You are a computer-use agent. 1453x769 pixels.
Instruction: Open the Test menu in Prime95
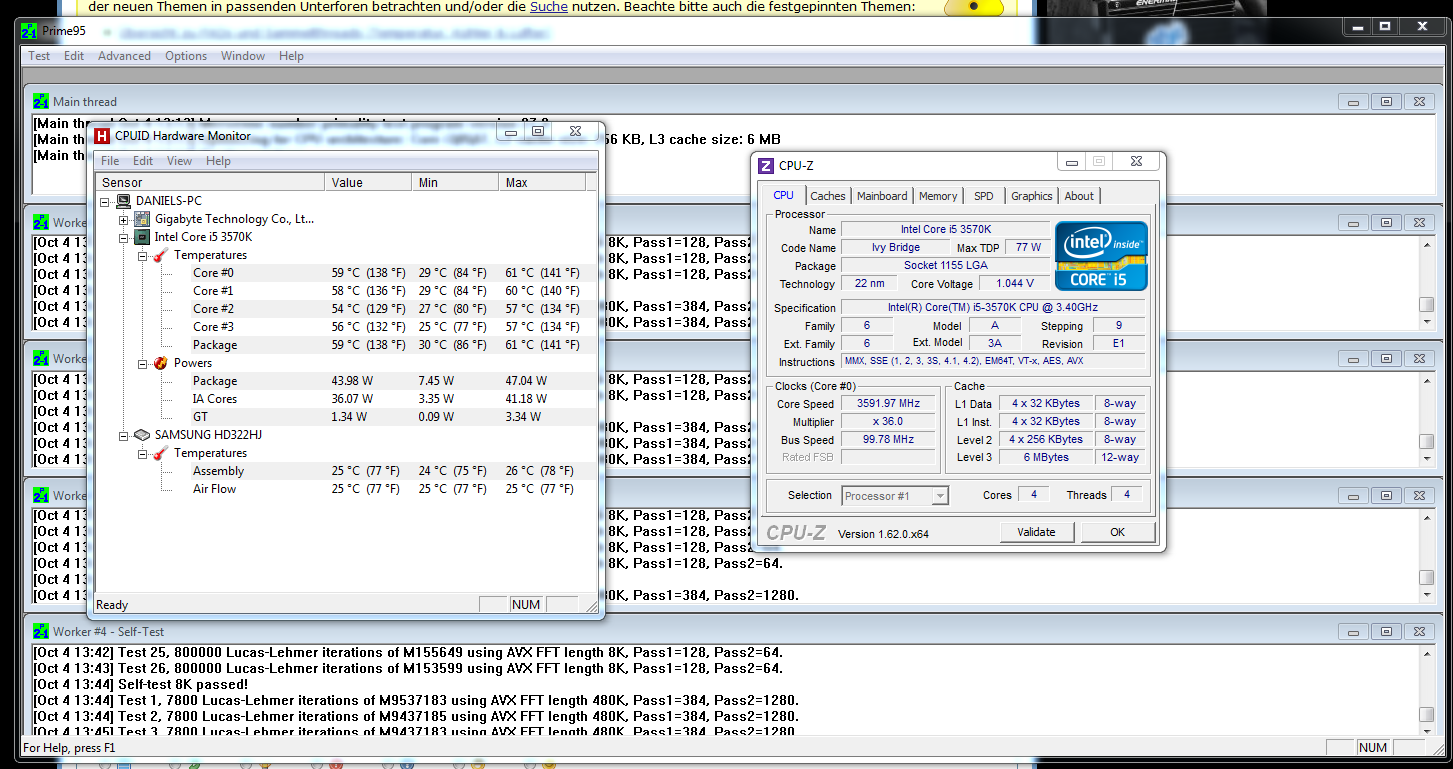point(39,56)
